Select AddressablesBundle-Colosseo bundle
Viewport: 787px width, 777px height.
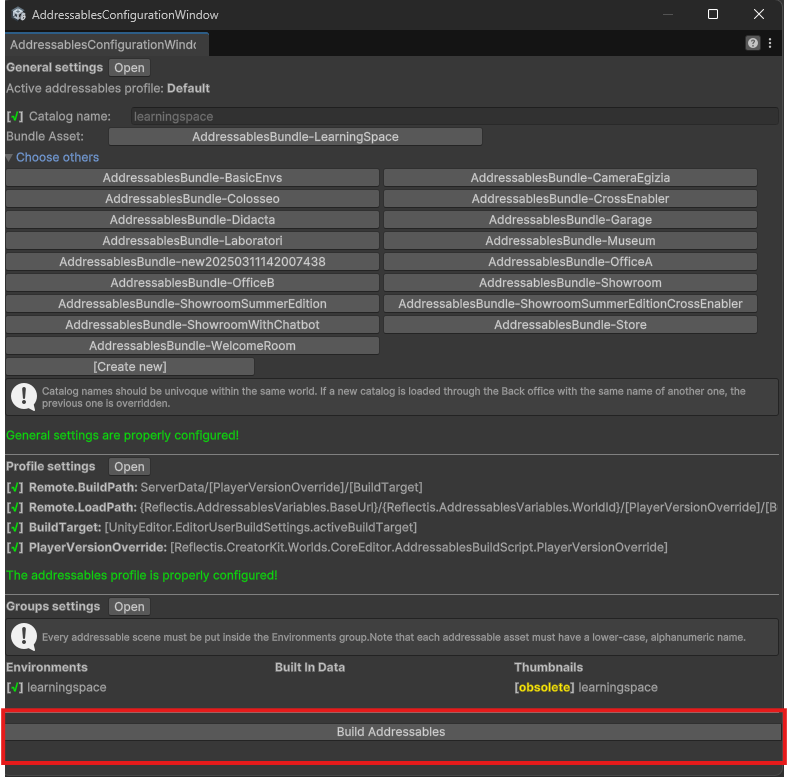point(192,199)
